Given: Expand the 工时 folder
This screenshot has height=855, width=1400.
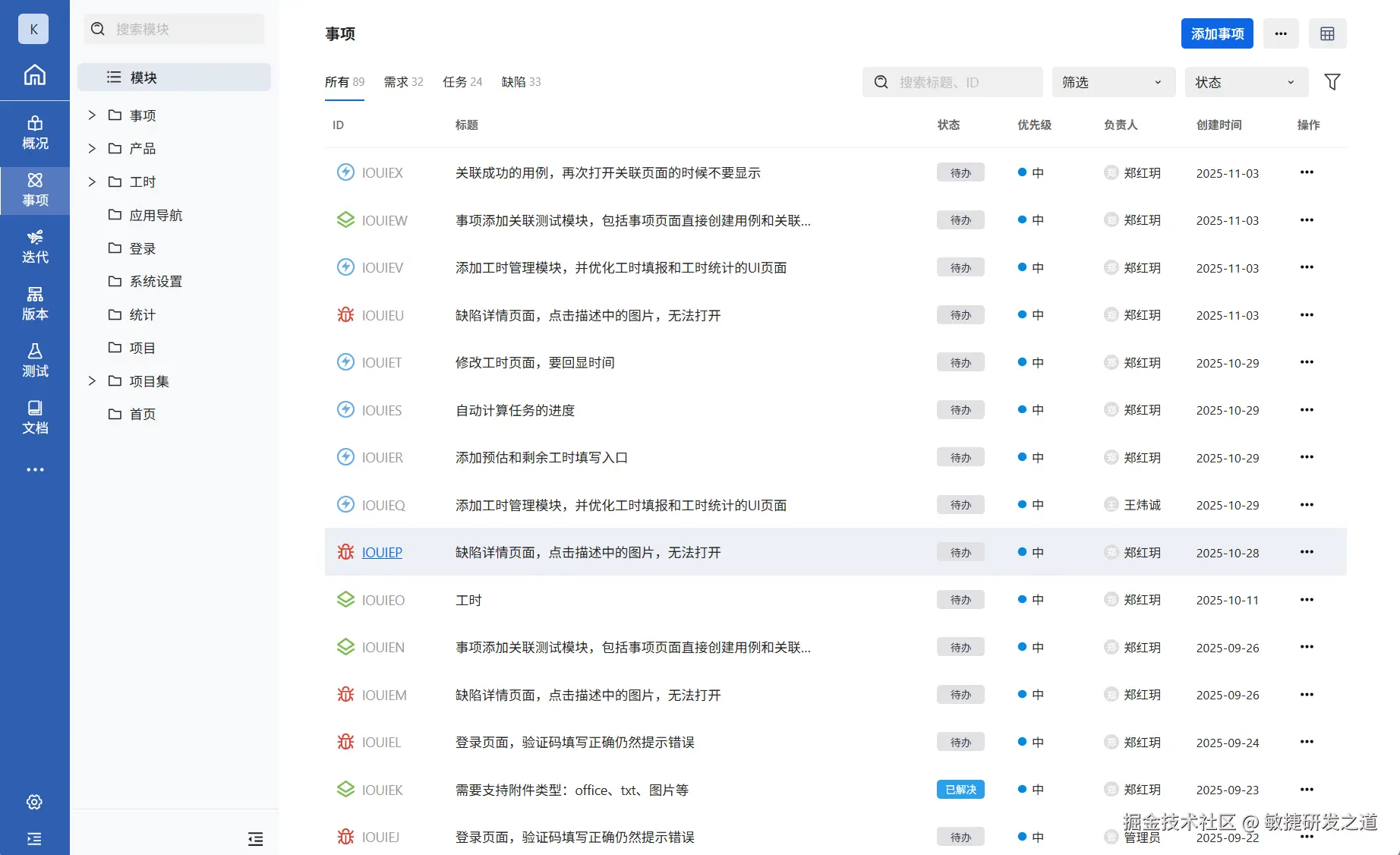Looking at the screenshot, I should 92,181.
